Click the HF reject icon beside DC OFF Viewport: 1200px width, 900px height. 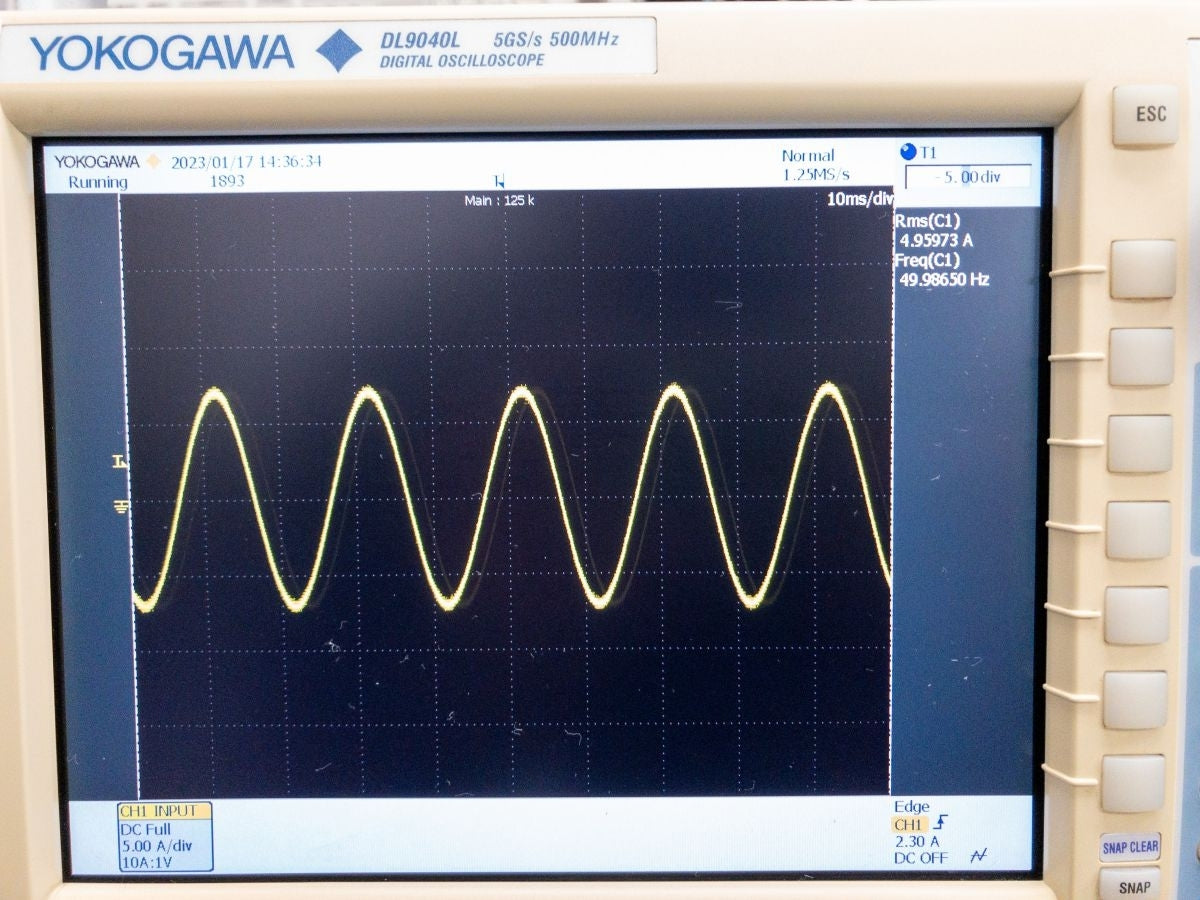978,856
